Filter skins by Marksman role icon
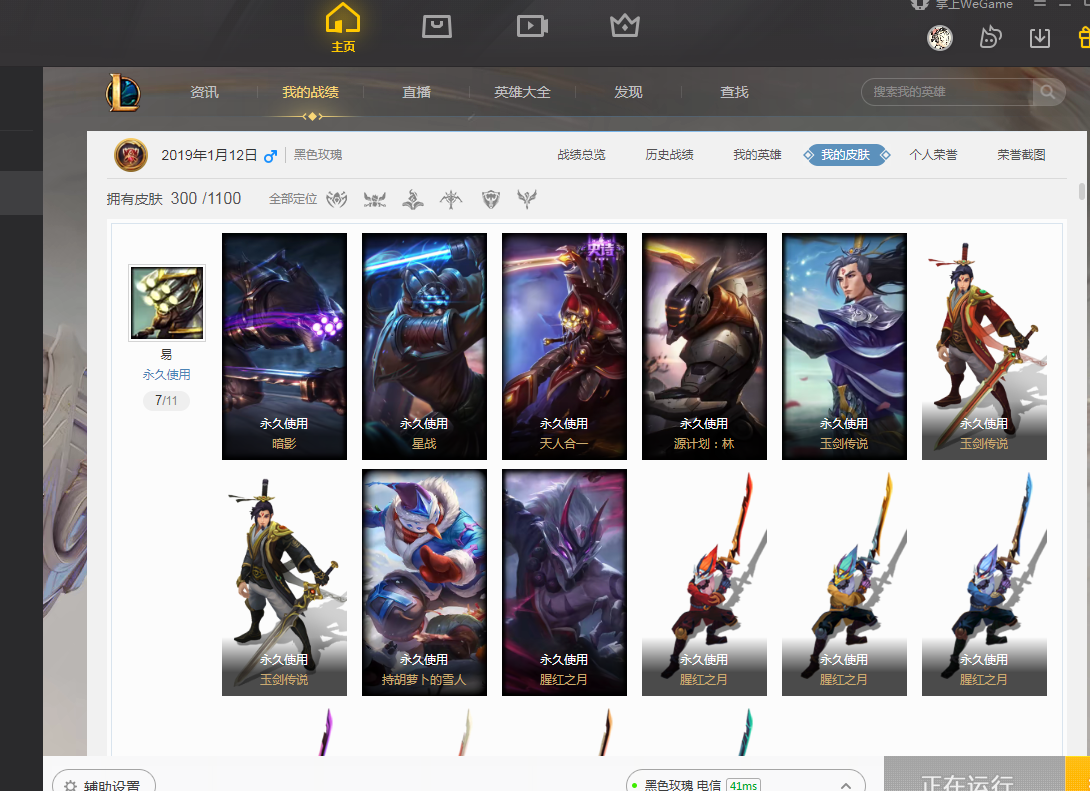 (451, 199)
